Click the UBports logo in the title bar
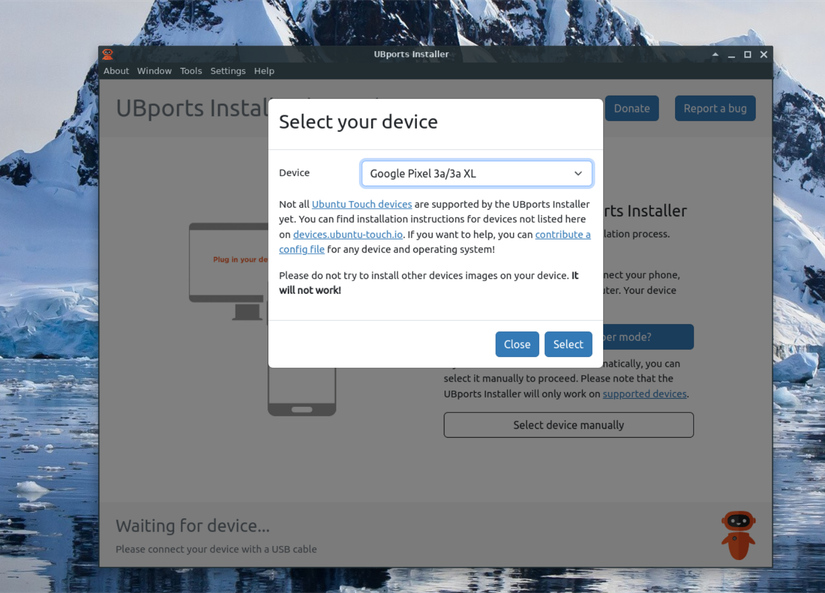The height and width of the screenshot is (593, 825). [x=108, y=54]
